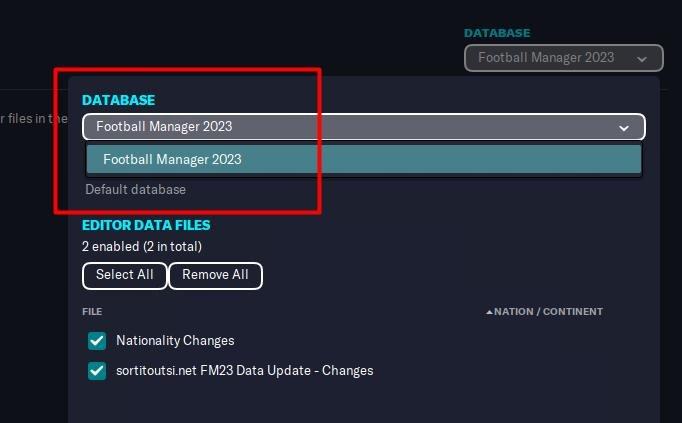Image resolution: width=682 pixels, height=423 pixels.
Task: Open the background Database dropdown at top right
Action: (564, 58)
